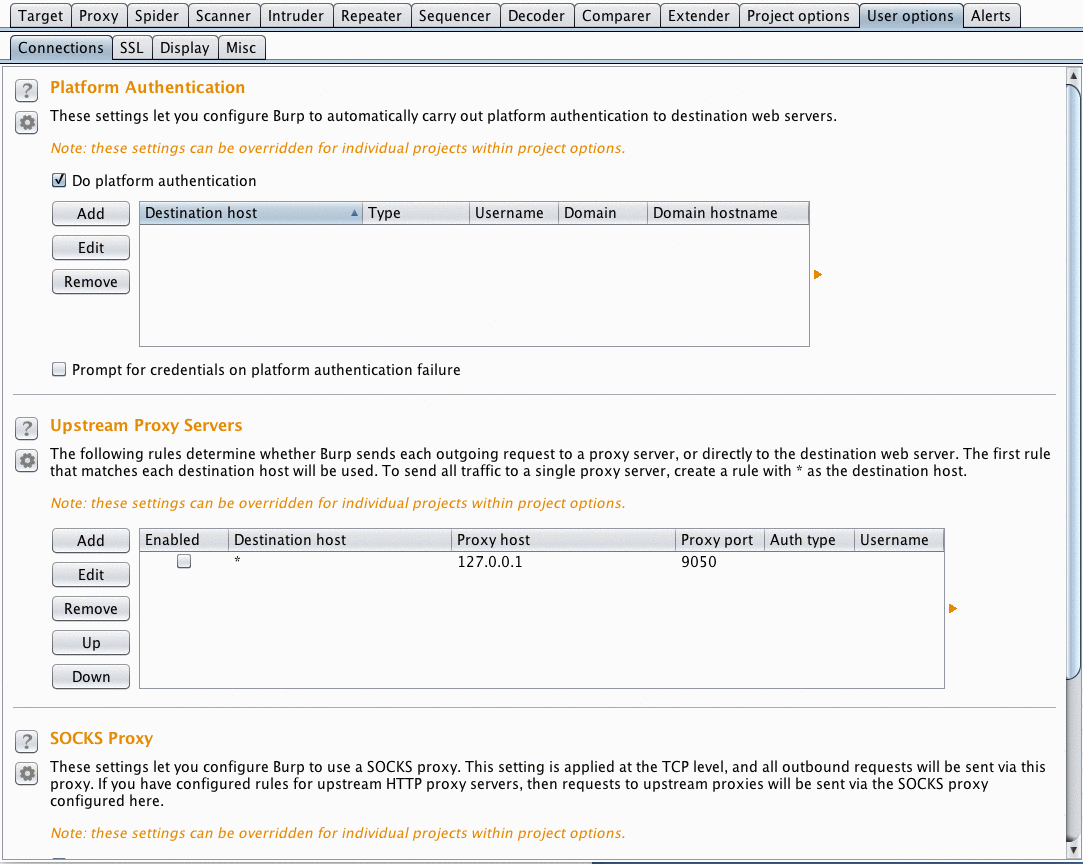Switch to the Display sub-tab
Image resolution: width=1083 pixels, height=864 pixels.
tap(184, 48)
